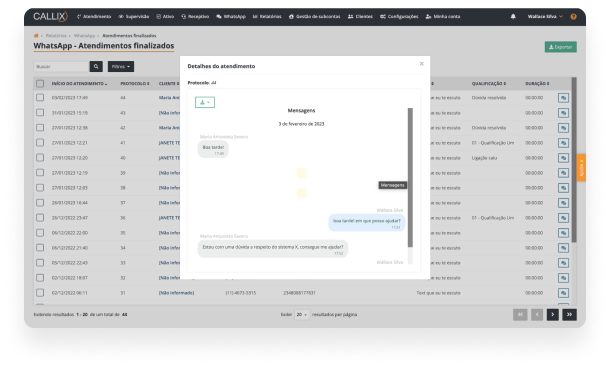
Task: Open the chat details icon for protocol 34
Action: pos(563,248)
